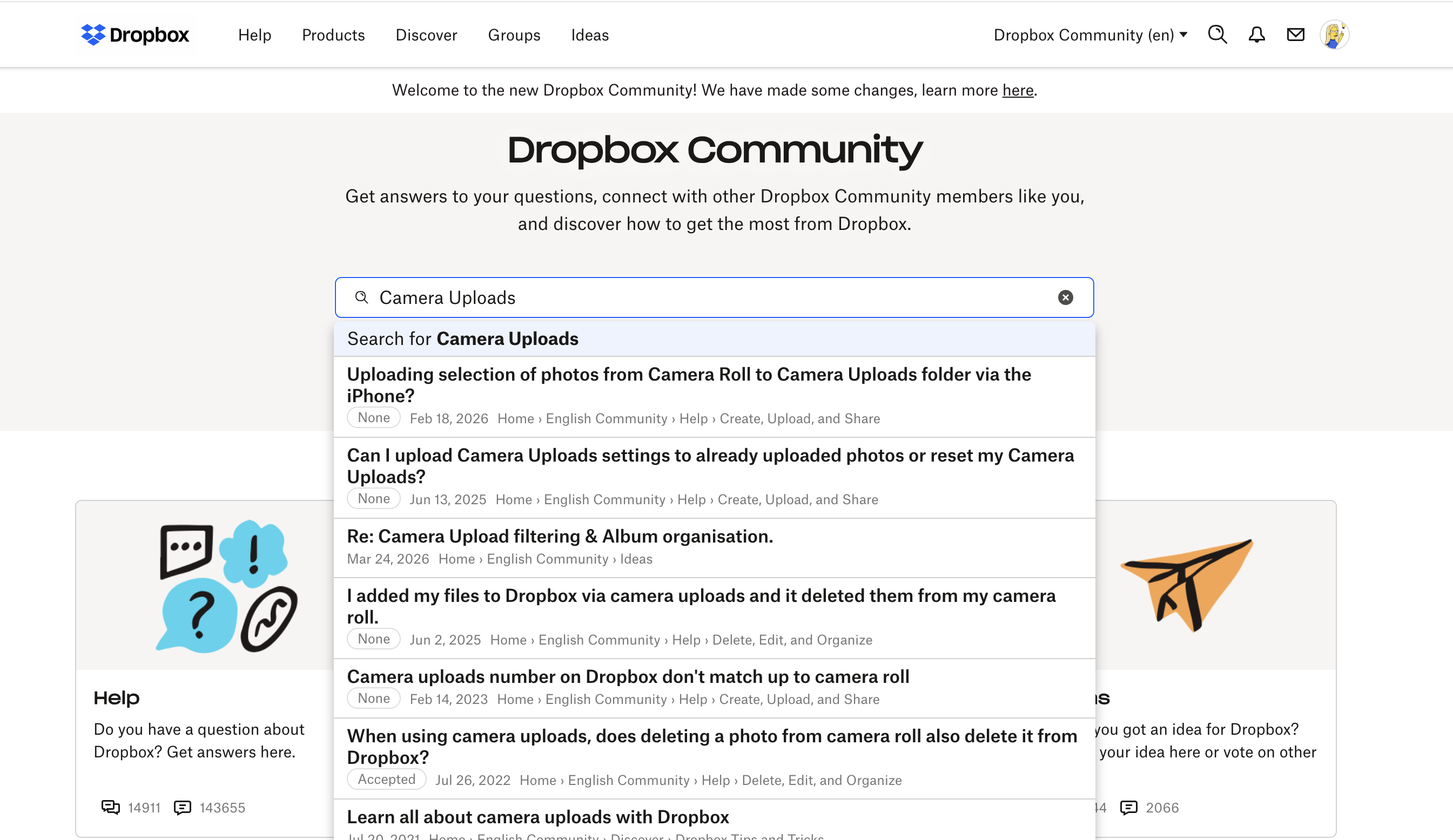The height and width of the screenshot is (840, 1453).
Task: Click the Dropbox logo in header
Action: coord(135,35)
